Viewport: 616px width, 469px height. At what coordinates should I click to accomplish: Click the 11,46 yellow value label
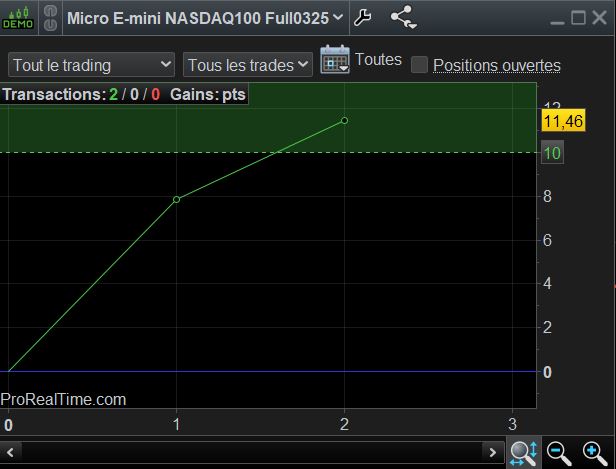563,121
